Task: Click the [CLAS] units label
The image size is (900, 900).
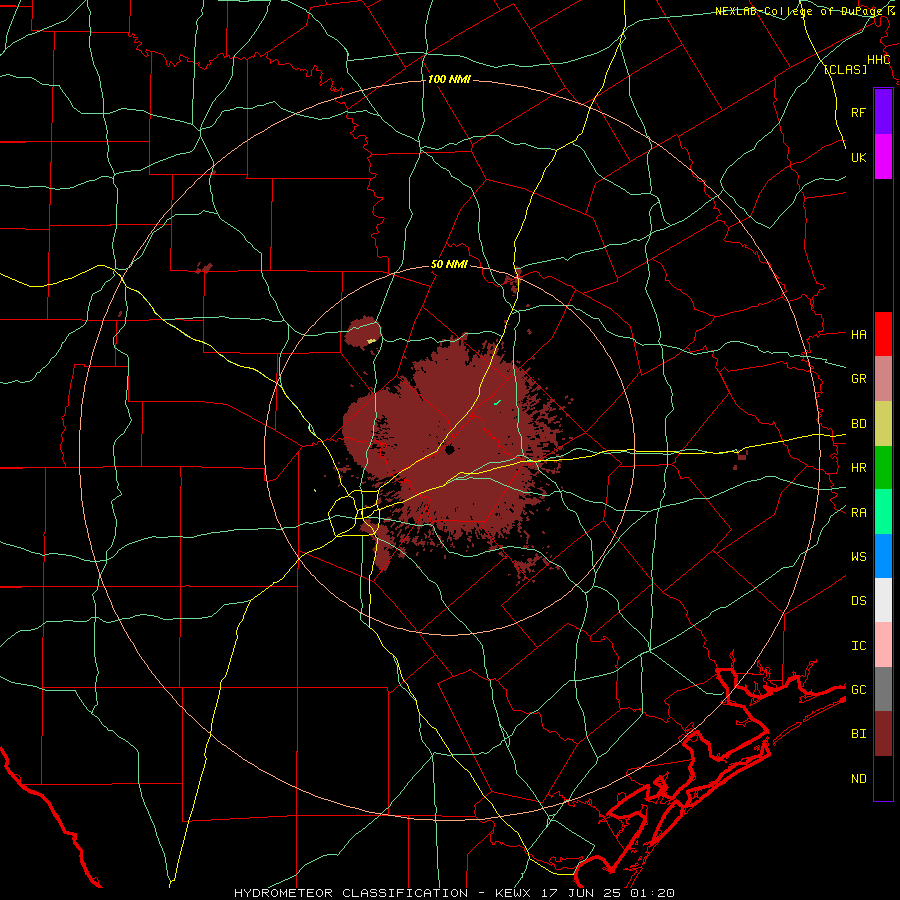Action: click(x=845, y=69)
